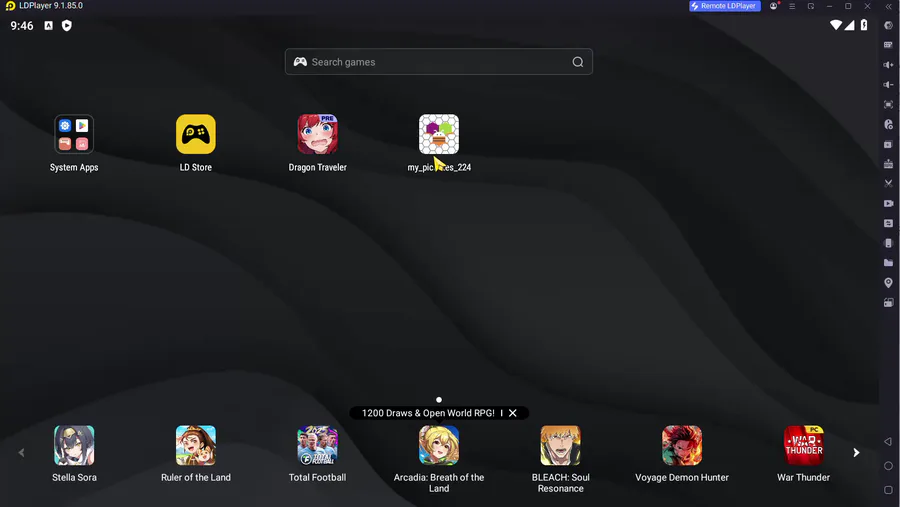900x507 pixels.
Task: Launch BLEACH: Soul Resonance
Action: pos(561,445)
